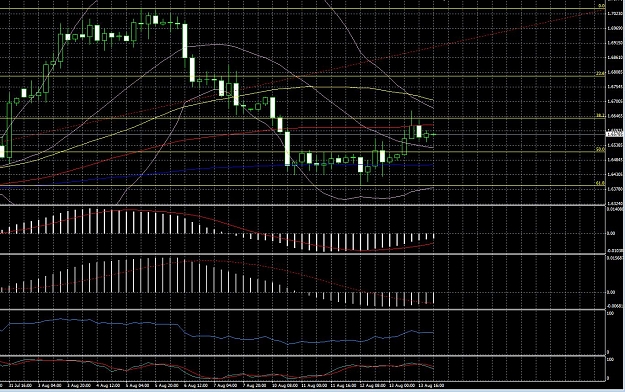The height and width of the screenshot is (392, 625).
Task: Click the '13 Aug 00:00' time axis label
Action: tap(402, 386)
